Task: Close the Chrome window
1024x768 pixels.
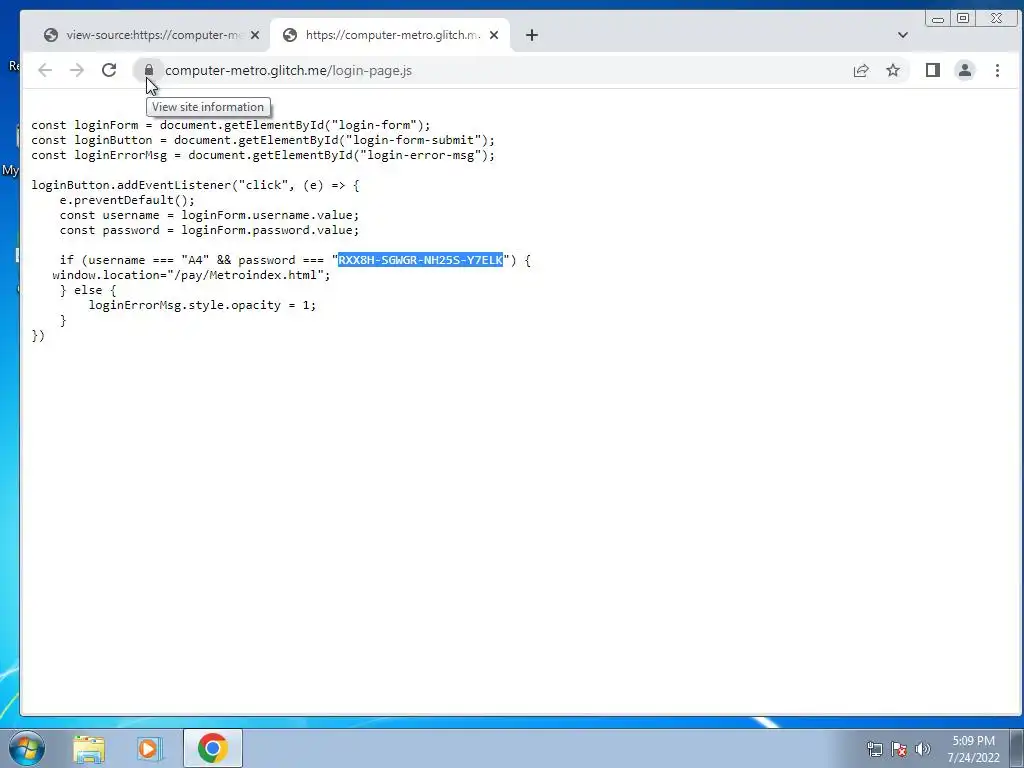Action: coord(997,18)
